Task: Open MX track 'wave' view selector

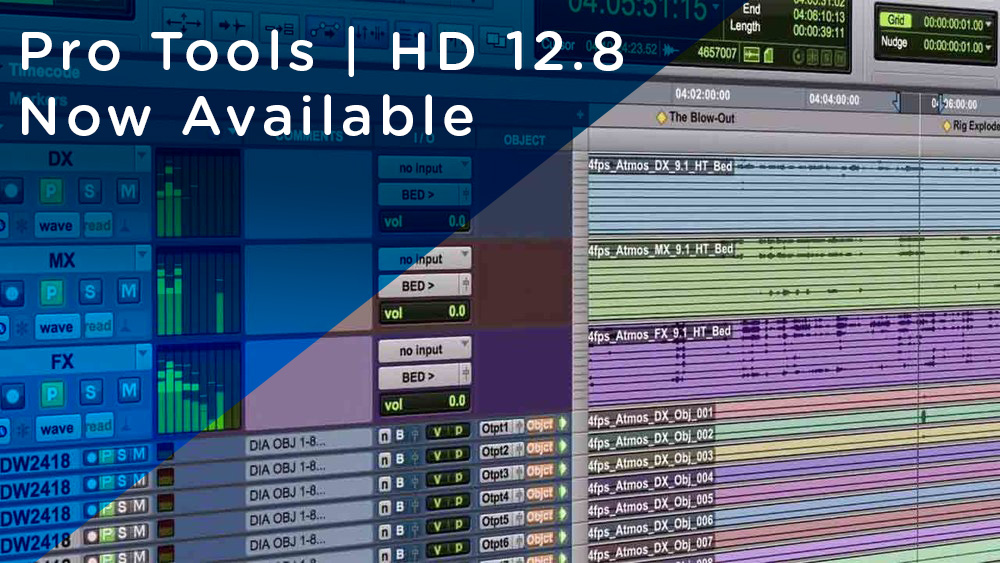Action: [x=57, y=327]
